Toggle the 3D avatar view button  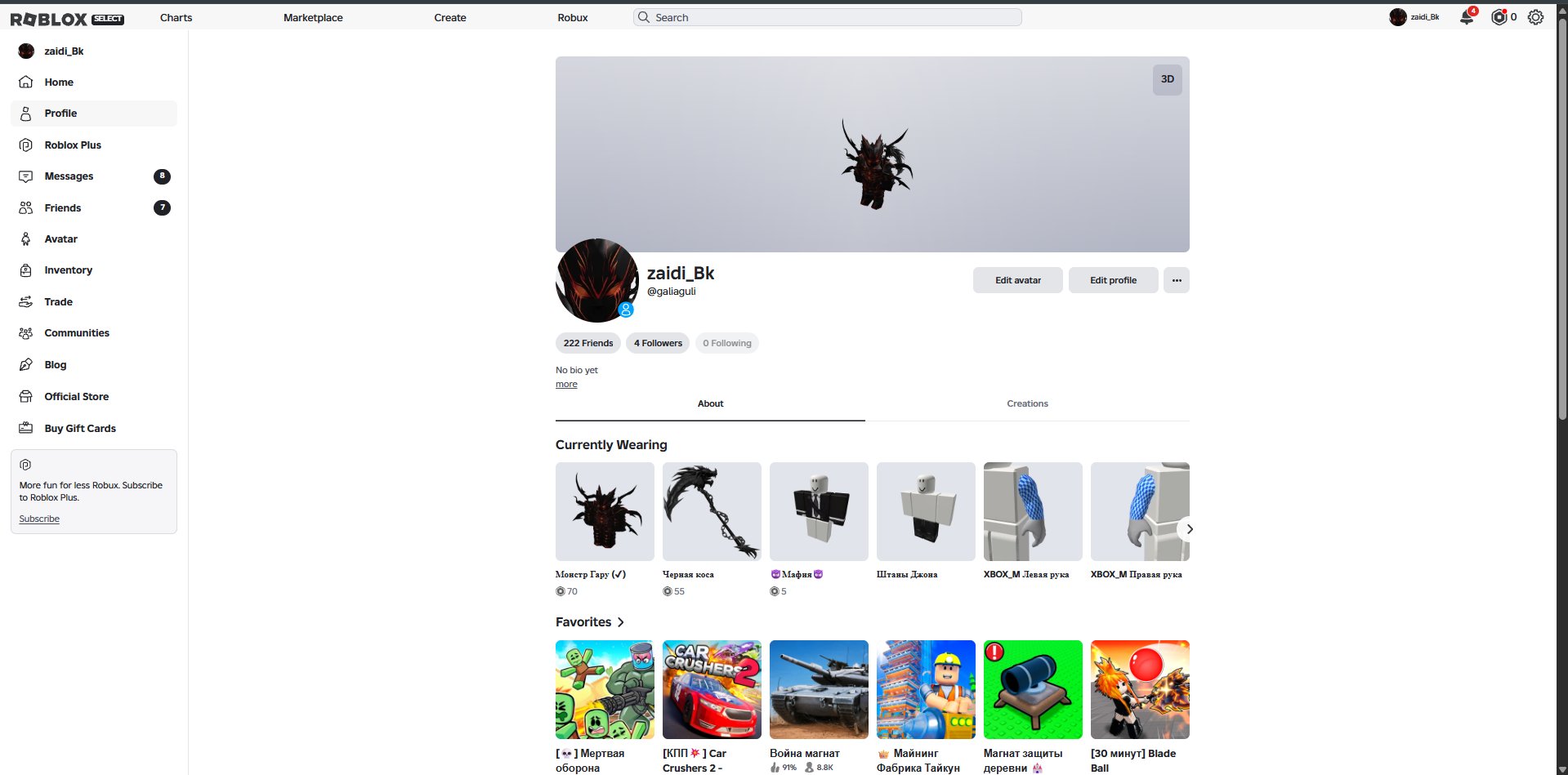click(1168, 79)
